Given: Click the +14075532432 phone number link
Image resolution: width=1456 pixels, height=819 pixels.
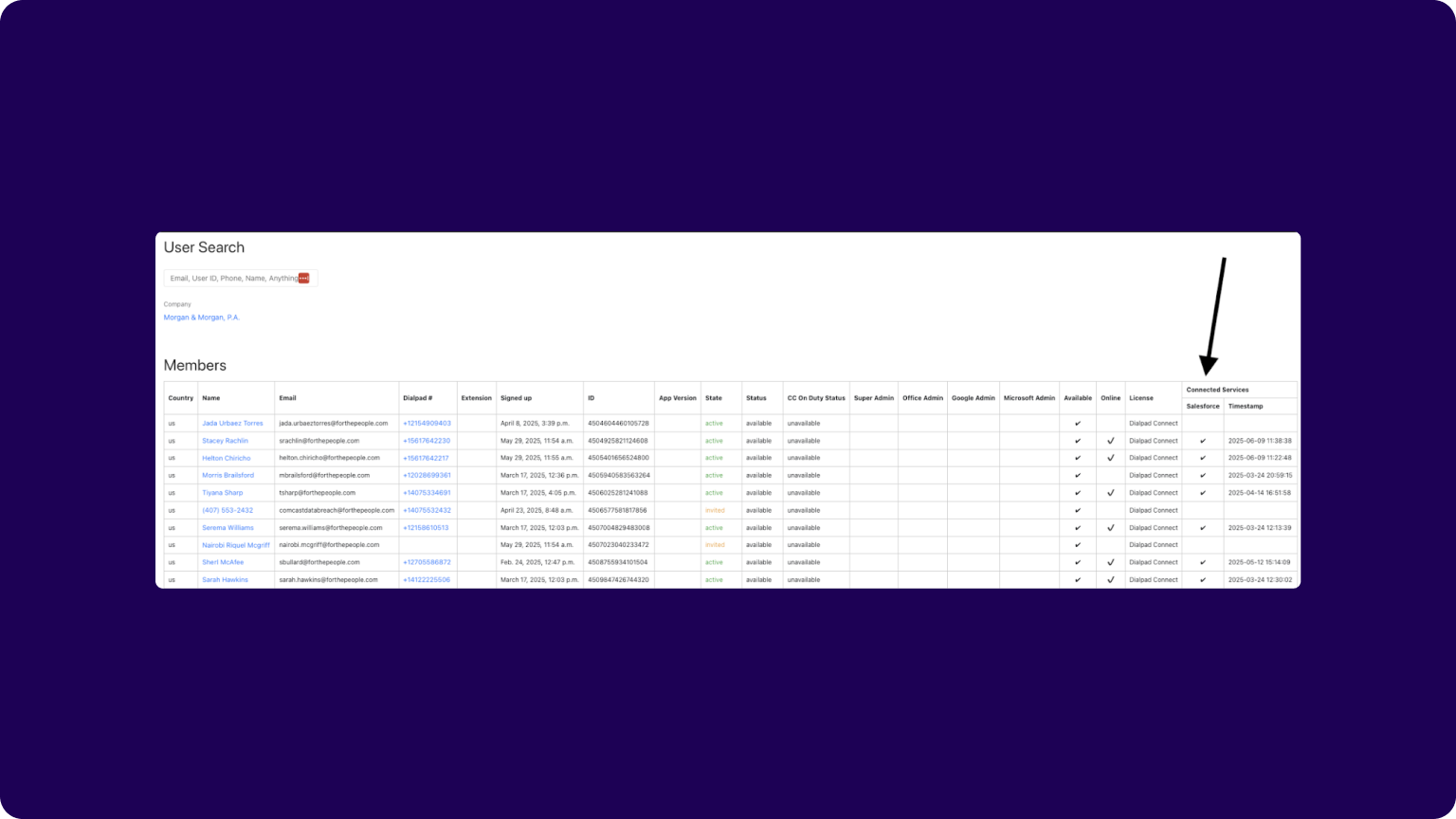Looking at the screenshot, I should (x=428, y=510).
